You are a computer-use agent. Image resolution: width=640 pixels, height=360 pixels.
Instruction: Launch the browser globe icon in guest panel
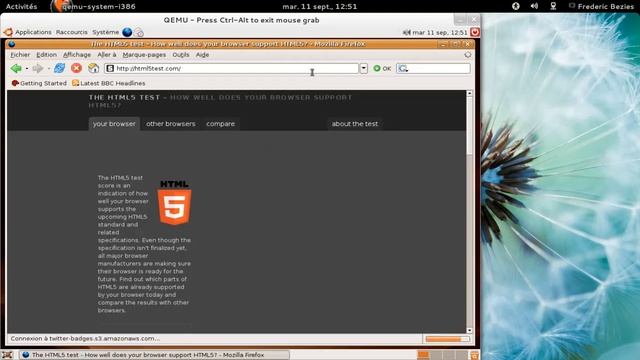pos(127,32)
